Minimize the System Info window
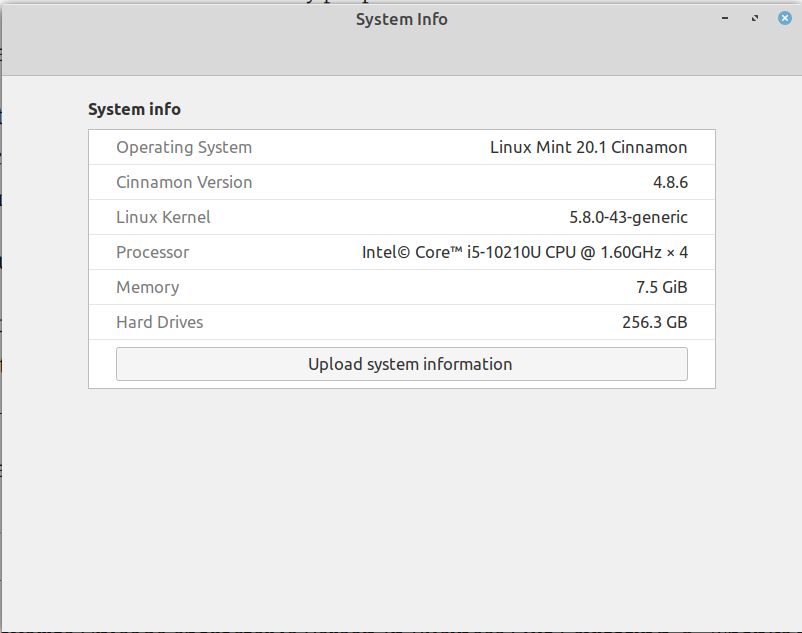The height and width of the screenshot is (633, 802). click(x=725, y=18)
